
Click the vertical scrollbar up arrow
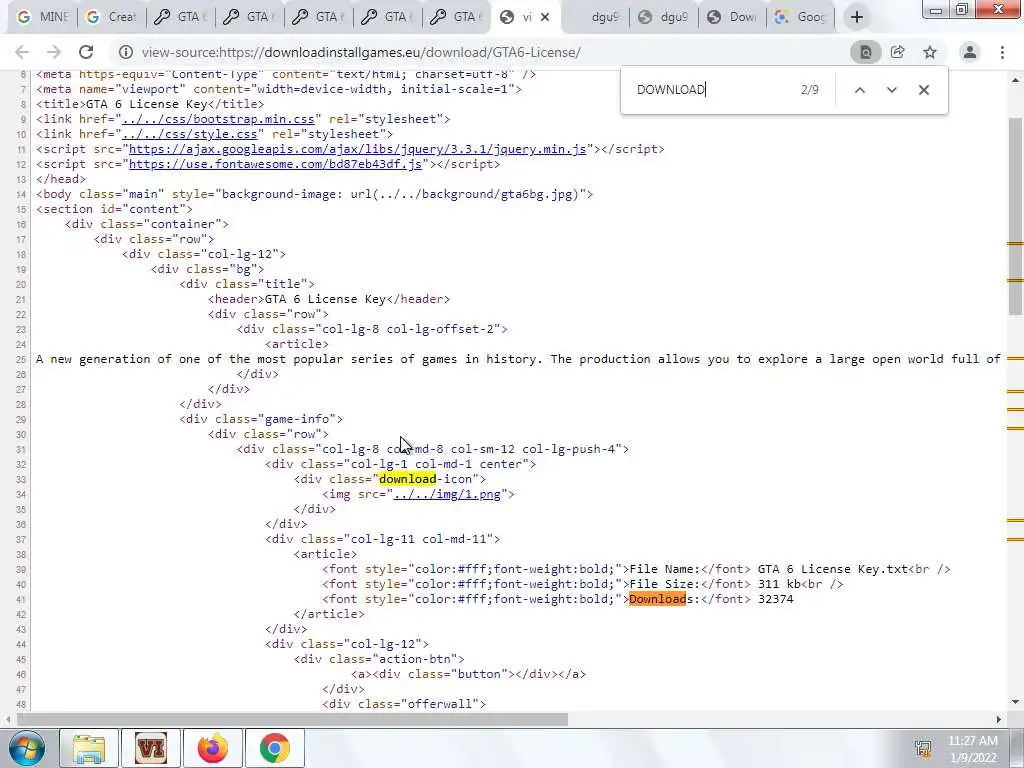point(1015,80)
